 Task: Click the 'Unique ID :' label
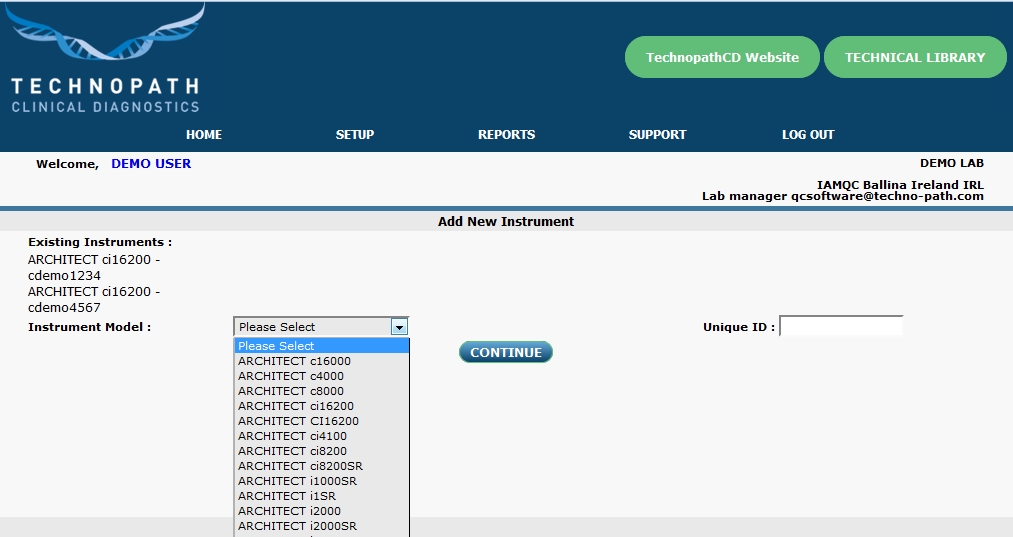(x=738, y=327)
